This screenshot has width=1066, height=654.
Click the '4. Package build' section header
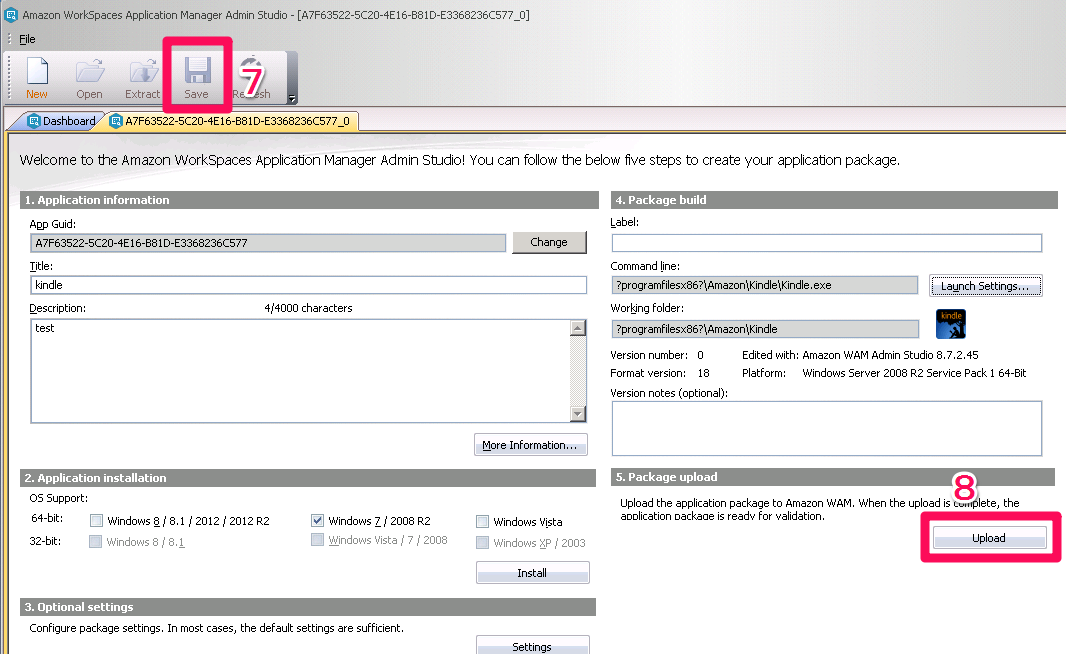point(834,200)
